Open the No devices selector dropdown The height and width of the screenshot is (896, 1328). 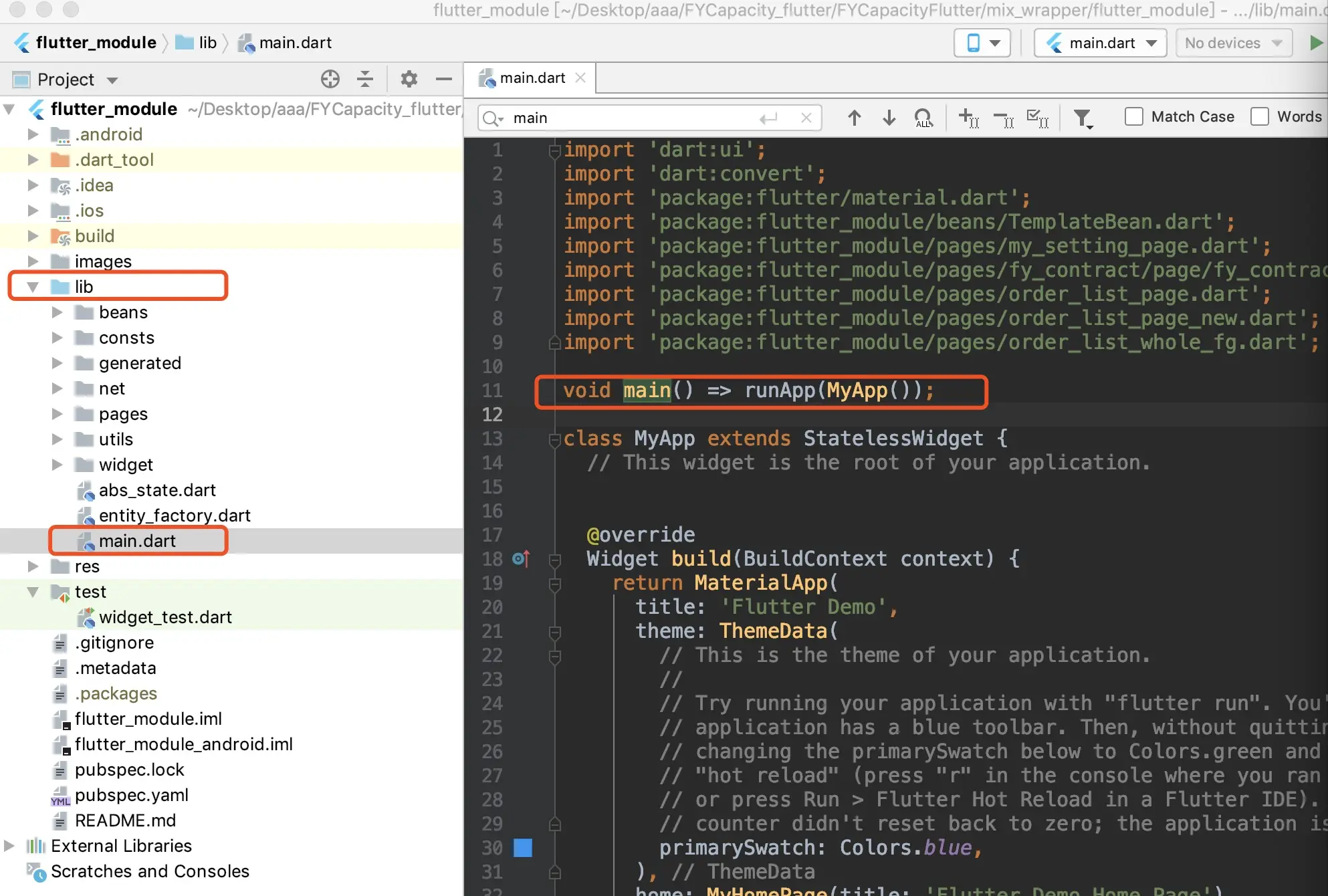(x=1233, y=43)
